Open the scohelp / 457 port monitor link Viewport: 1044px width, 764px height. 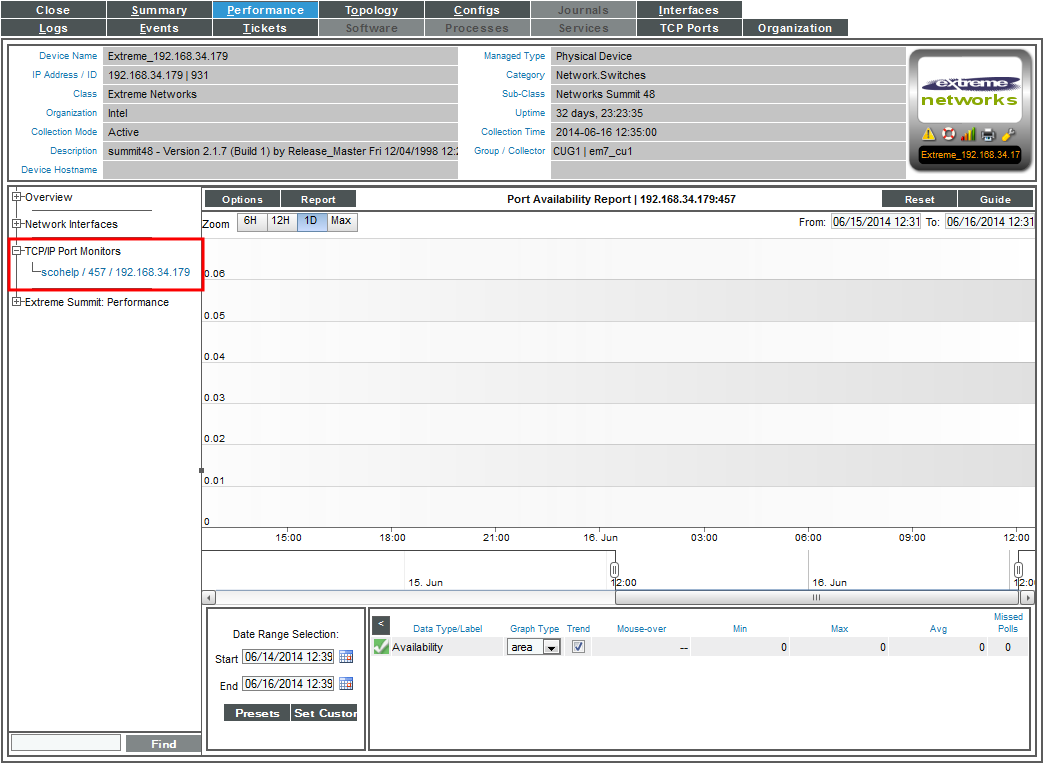tap(115, 272)
